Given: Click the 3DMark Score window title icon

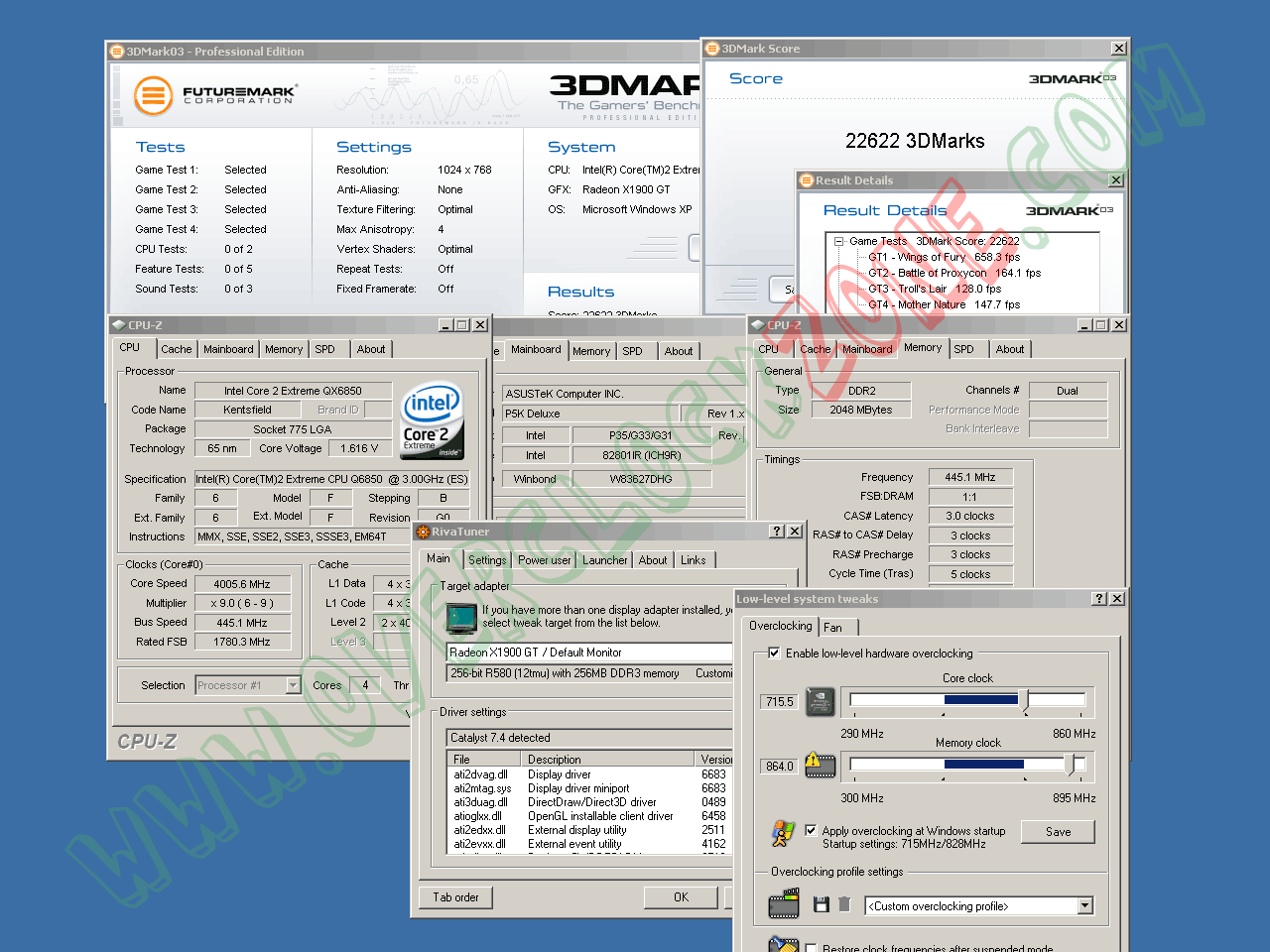Looking at the screenshot, I should coord(711,49).
